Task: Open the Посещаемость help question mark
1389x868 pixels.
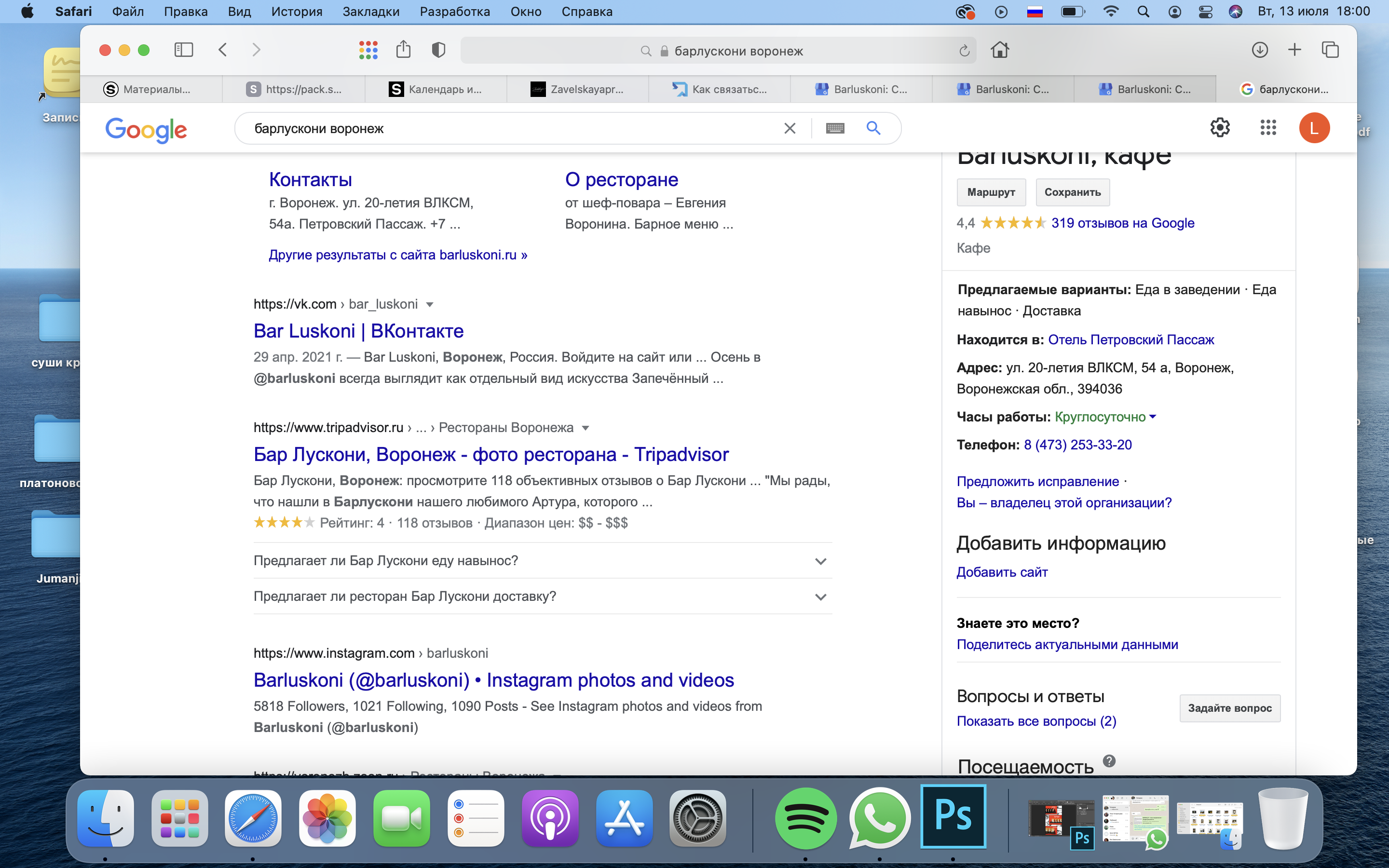Action: [1109, 761]
